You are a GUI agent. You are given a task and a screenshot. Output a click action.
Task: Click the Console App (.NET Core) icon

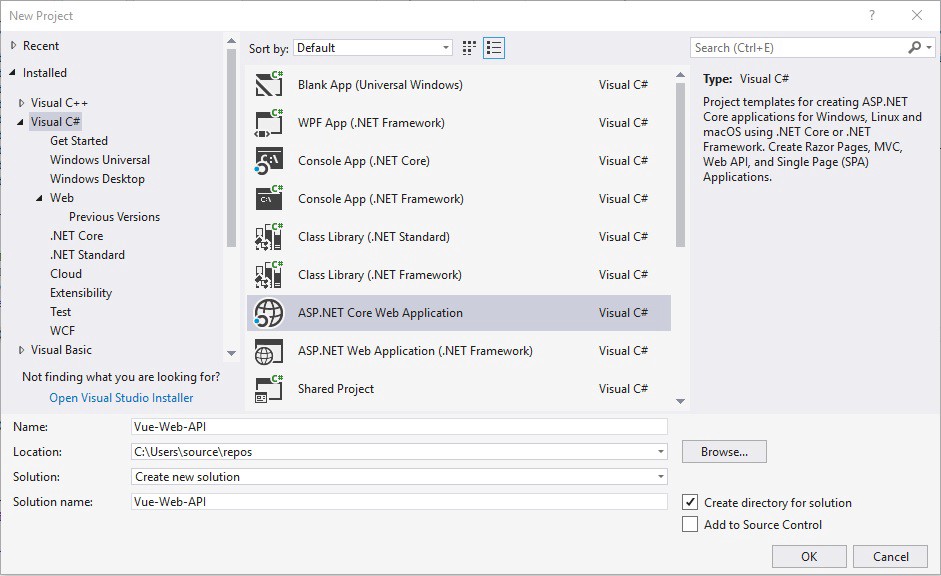click(269, 161)
